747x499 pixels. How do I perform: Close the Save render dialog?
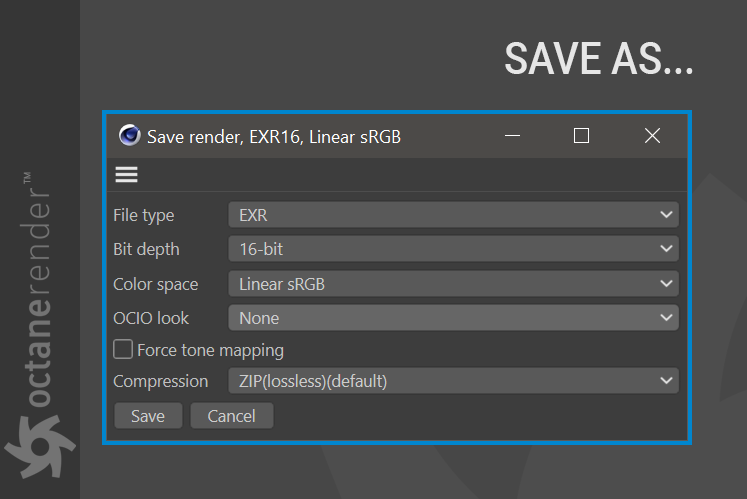point(652,136)
